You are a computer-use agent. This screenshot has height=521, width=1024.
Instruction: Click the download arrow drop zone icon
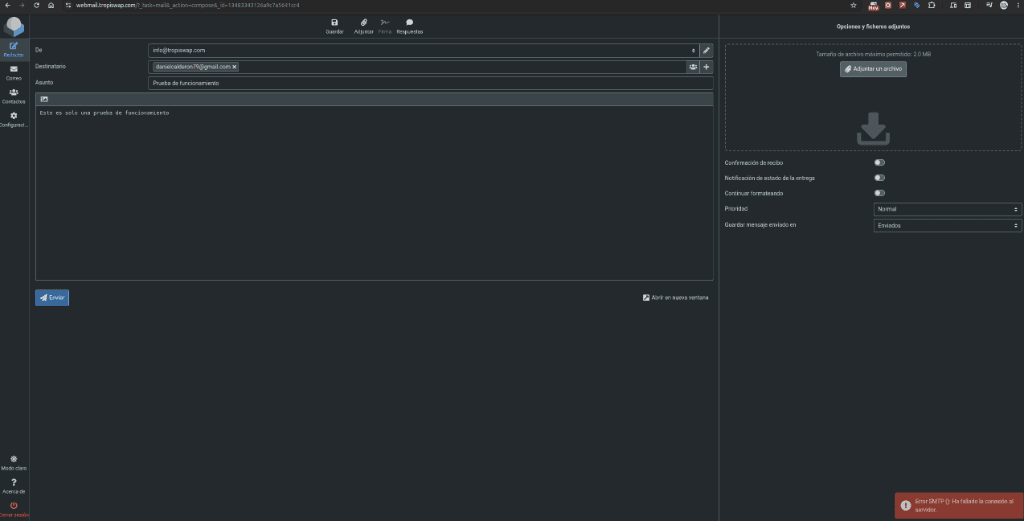pyautogui.click(x=873, y=129)
